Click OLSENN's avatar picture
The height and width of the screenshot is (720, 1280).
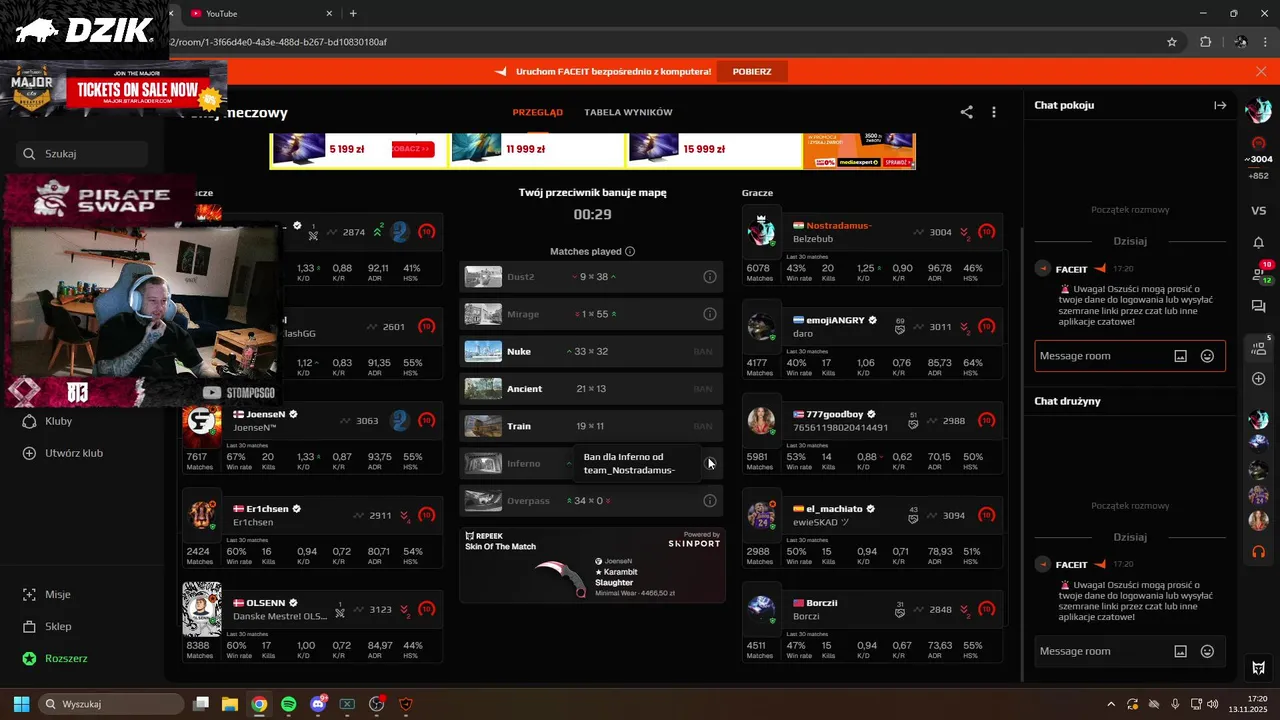(x=201, y=609)
